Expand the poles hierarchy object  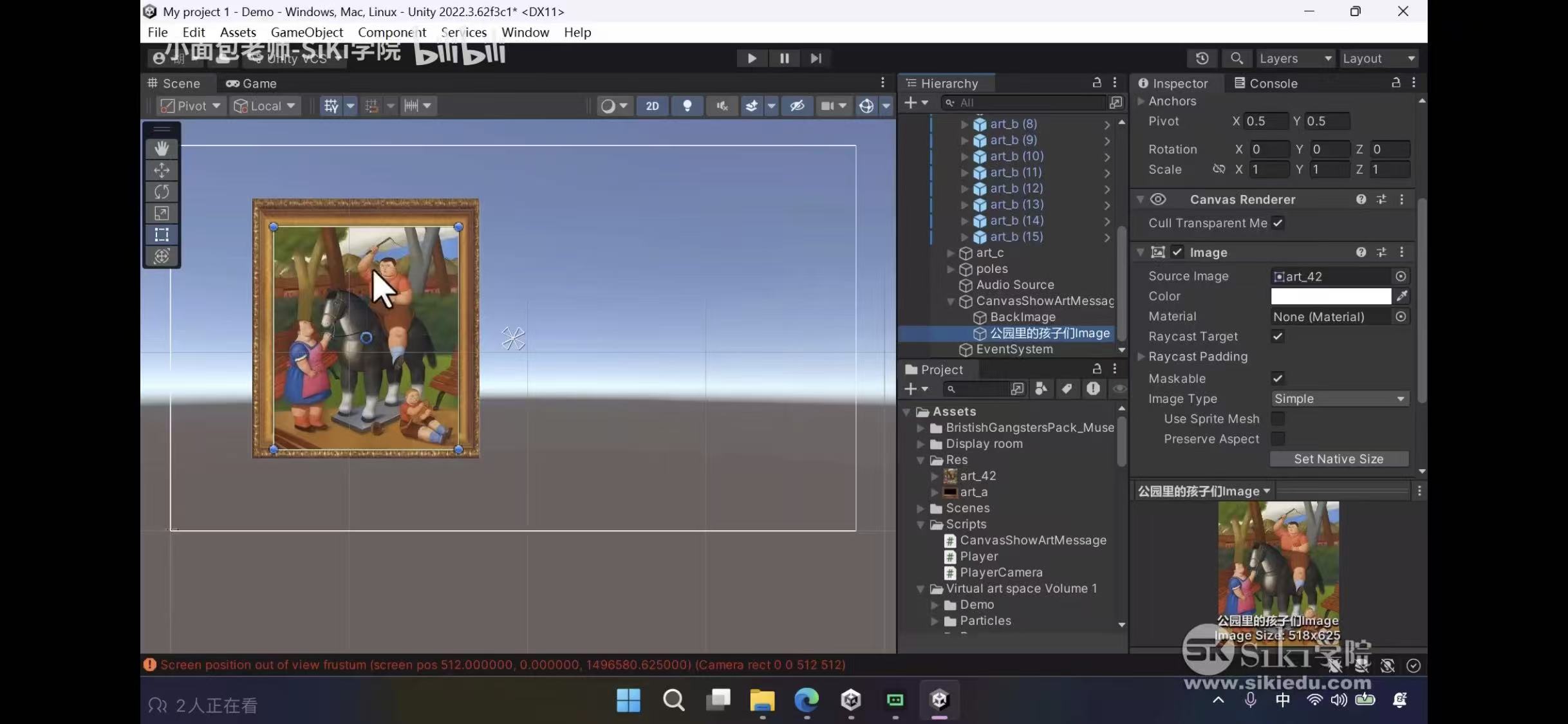950,269
